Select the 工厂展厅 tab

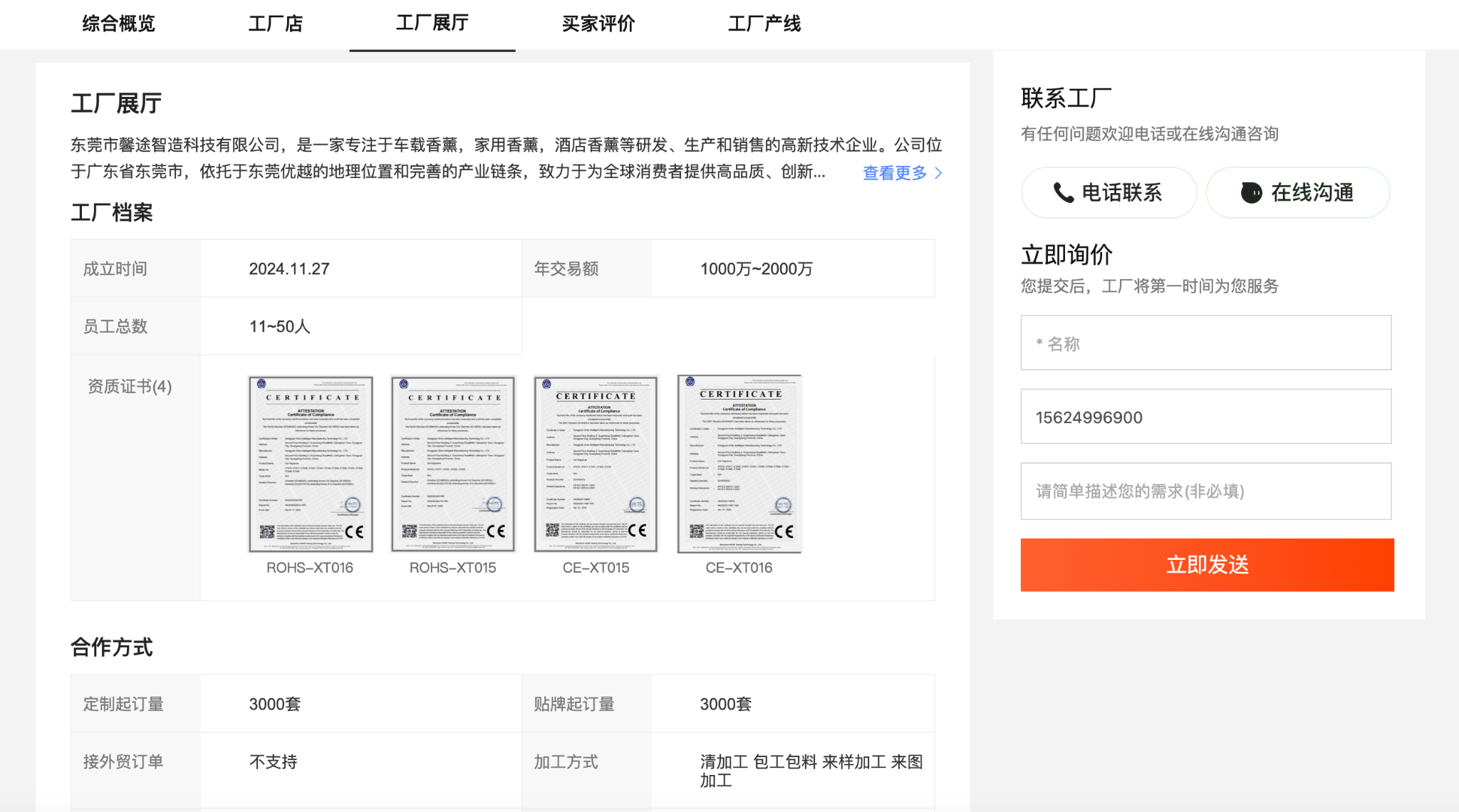click(432, 24)
